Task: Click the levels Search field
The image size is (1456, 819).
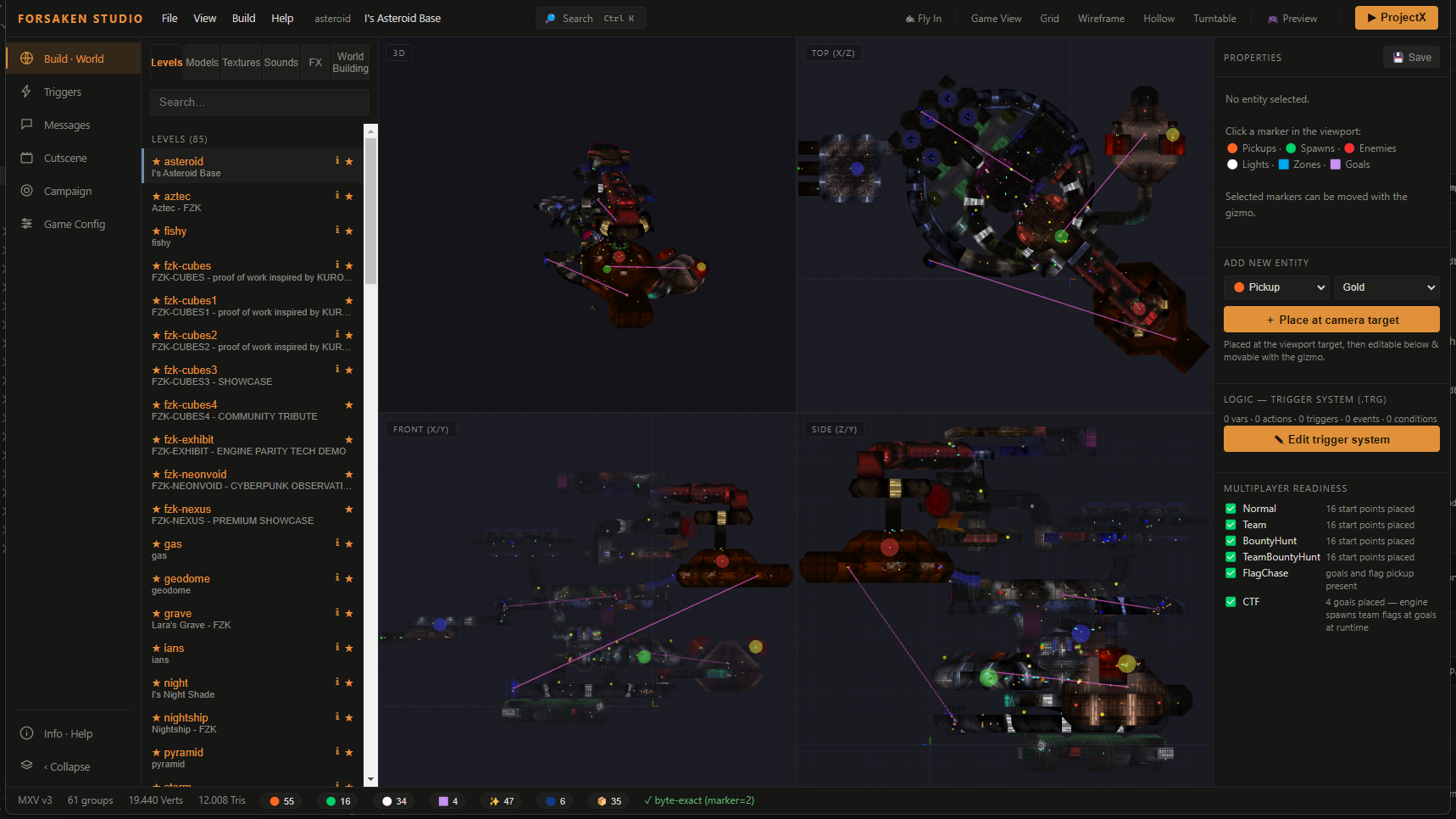Action: (259, 102)
